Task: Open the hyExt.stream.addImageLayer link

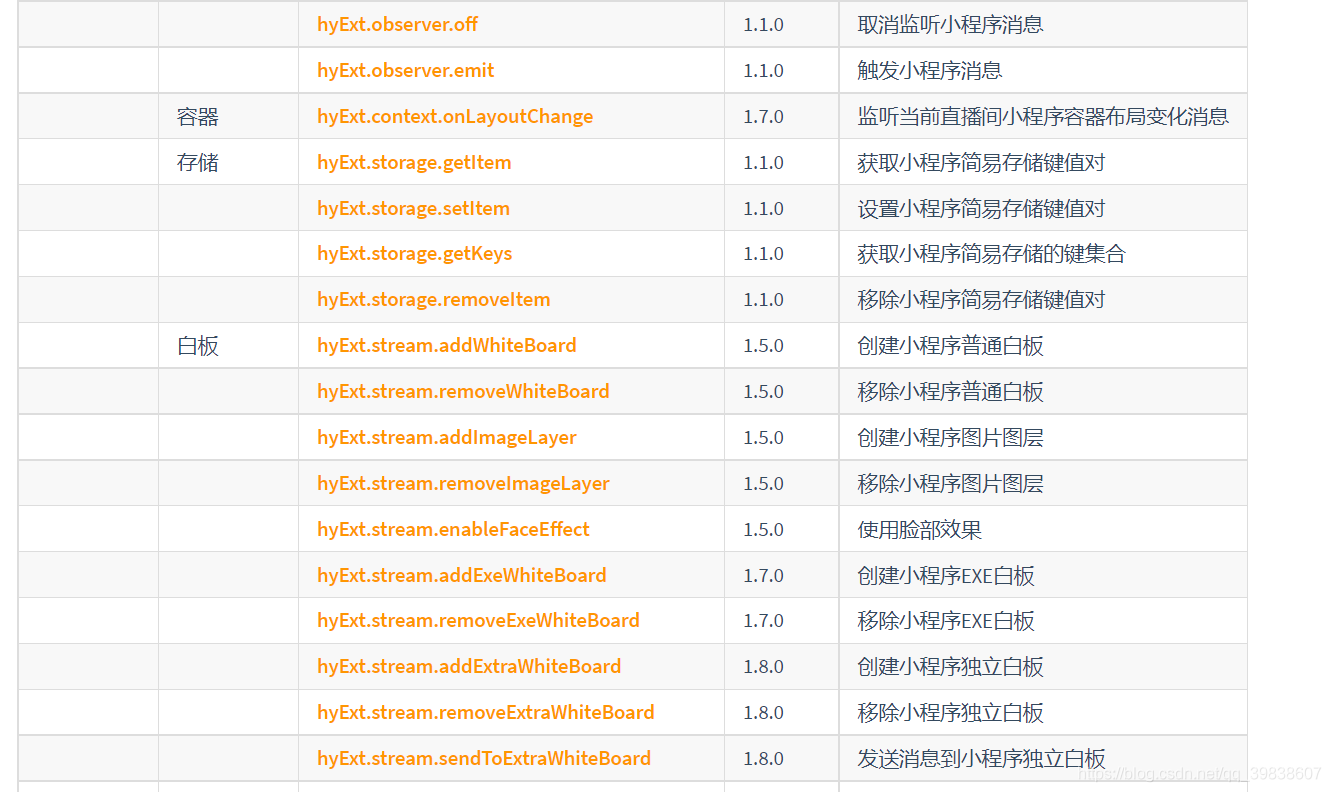Action: (x=446, y=437)
